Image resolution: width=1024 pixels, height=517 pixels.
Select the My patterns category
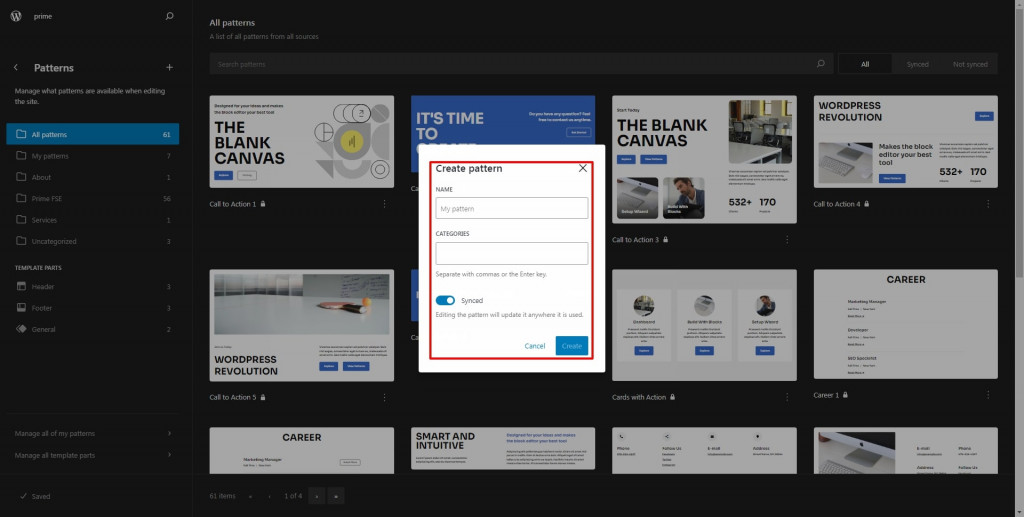[93, 156]
